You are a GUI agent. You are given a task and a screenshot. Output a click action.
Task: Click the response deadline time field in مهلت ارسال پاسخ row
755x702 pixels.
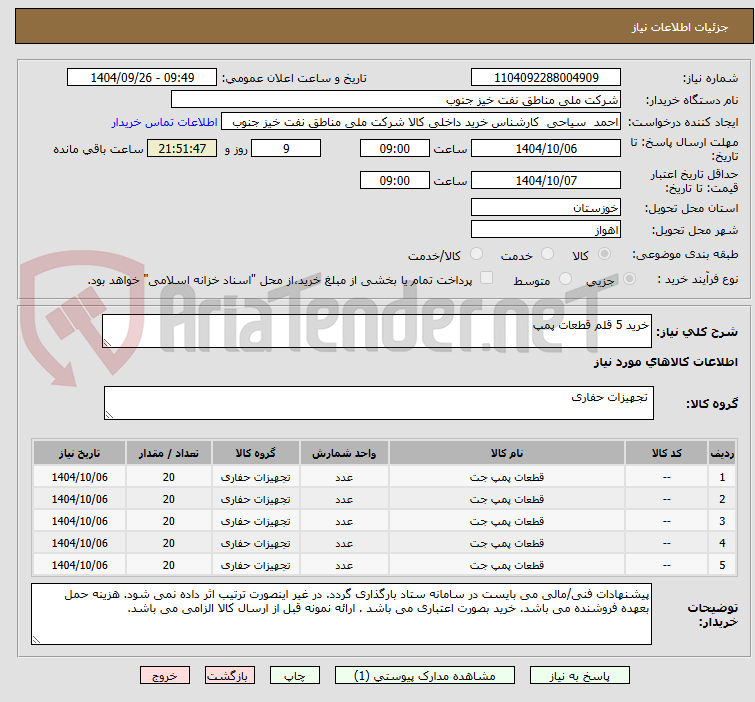[x=395, y=148]
